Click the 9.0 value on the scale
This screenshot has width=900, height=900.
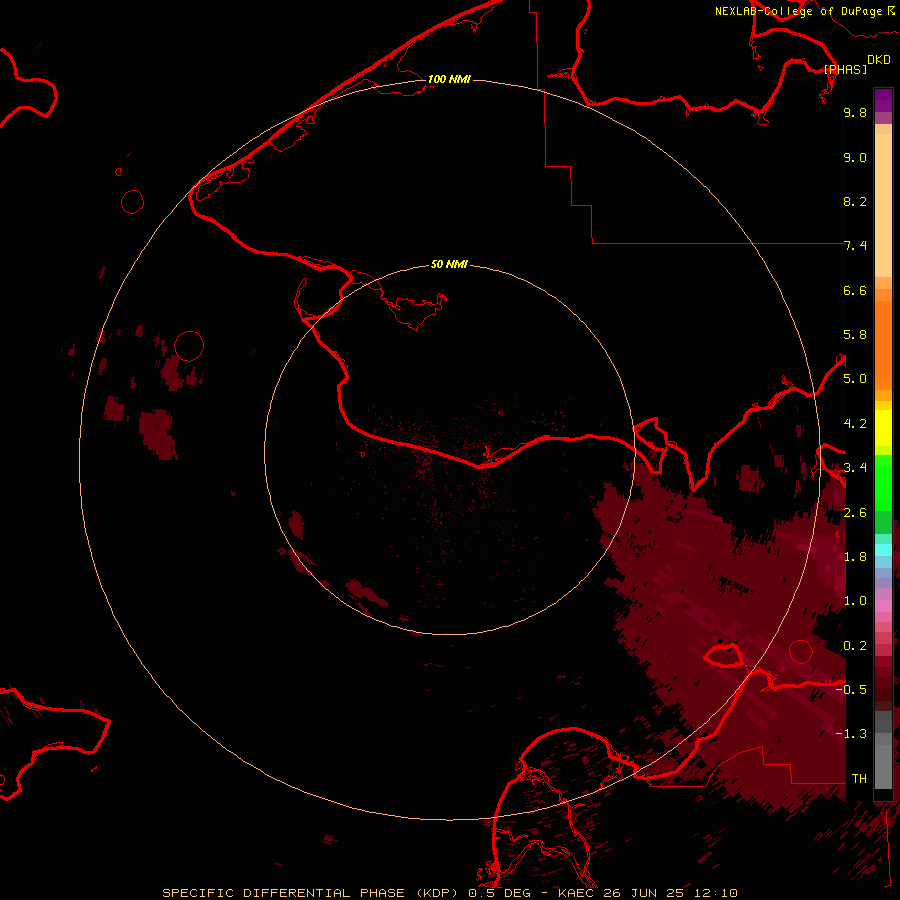pos(855,157)
